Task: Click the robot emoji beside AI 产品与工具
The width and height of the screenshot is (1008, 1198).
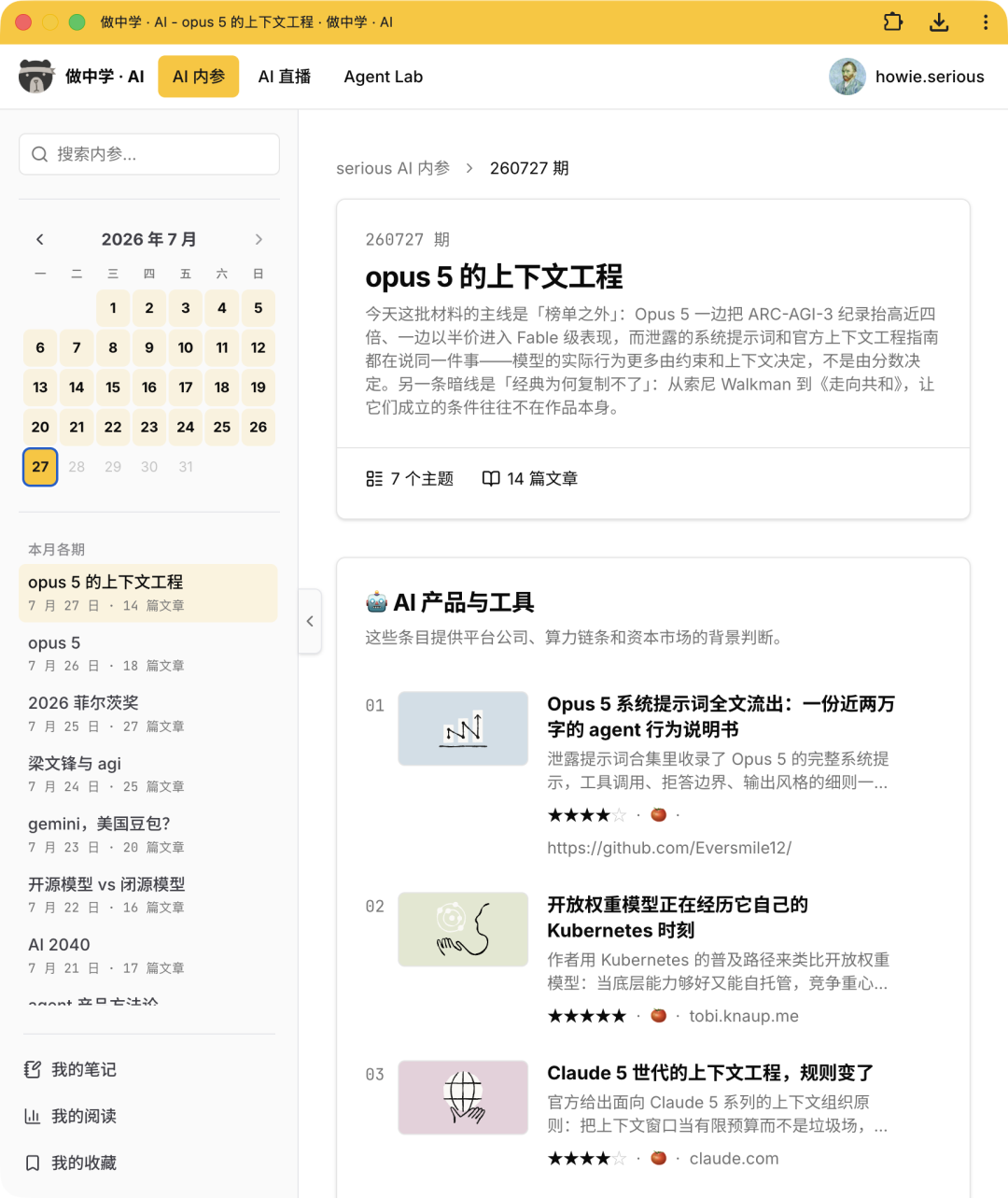Action: click(377, 602)
